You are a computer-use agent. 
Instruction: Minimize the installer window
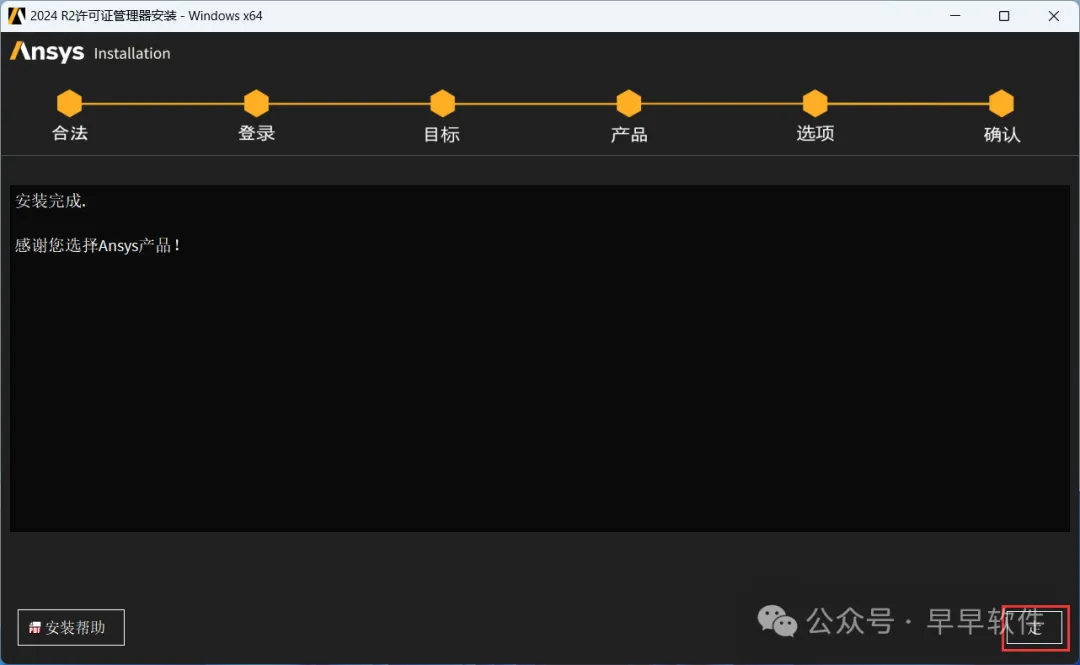tap(955, 15)
